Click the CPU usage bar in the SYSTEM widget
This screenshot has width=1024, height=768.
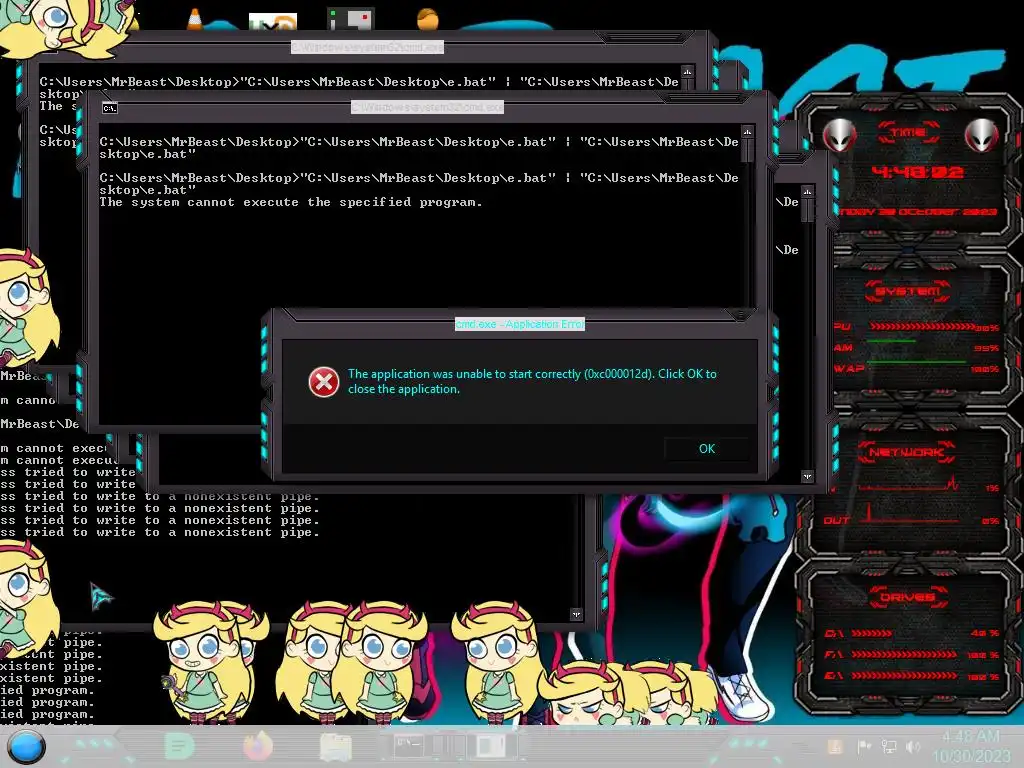pyautogui.click(x=923, y=326)
